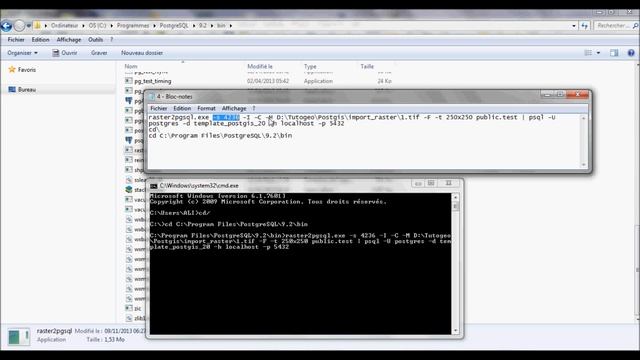Click Graver in Explorer toolbar
The image size is (640, 360).
click(99, 53)
